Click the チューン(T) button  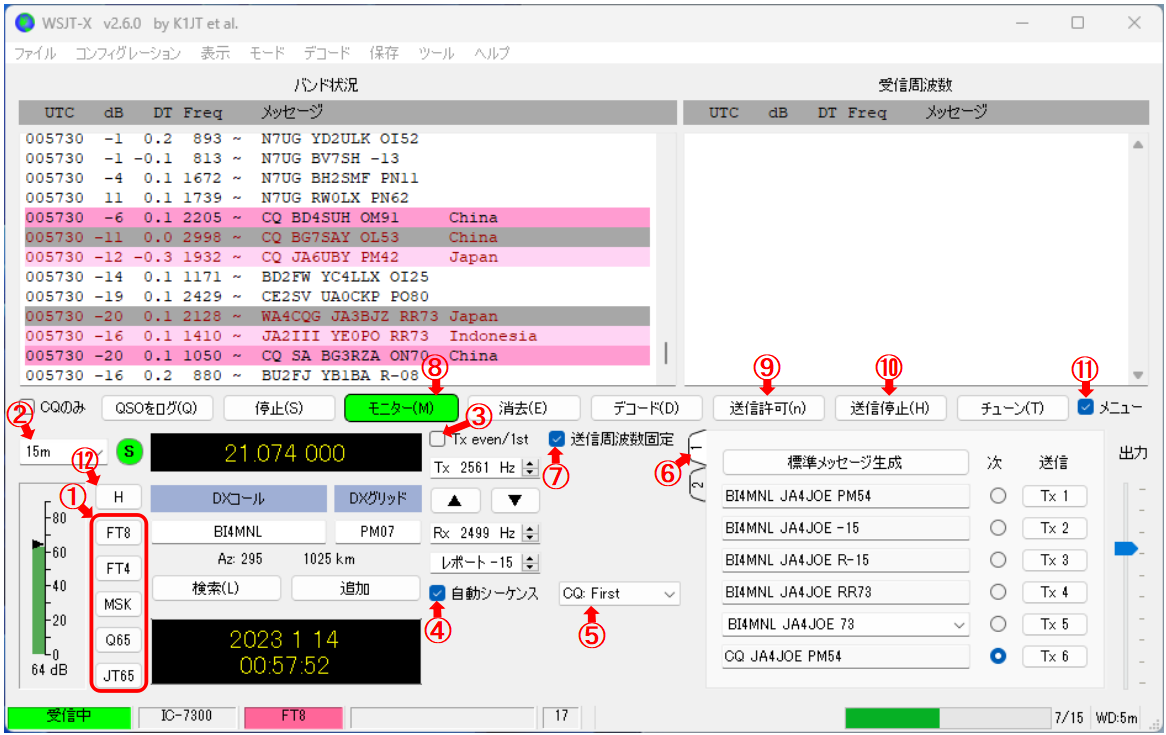pos(1012,408)
